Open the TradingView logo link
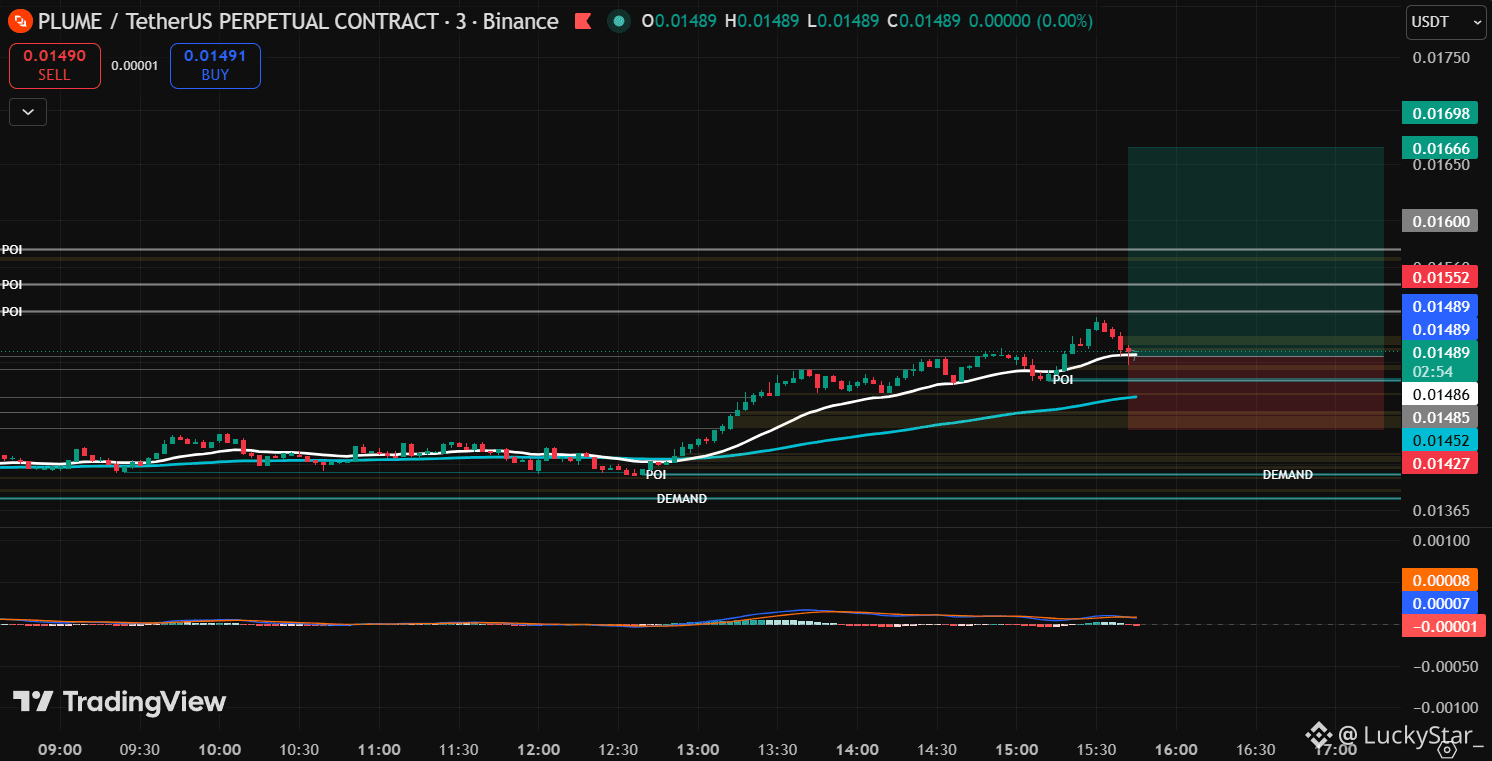Screen dimensions: 1492x761 pos(120,702)
